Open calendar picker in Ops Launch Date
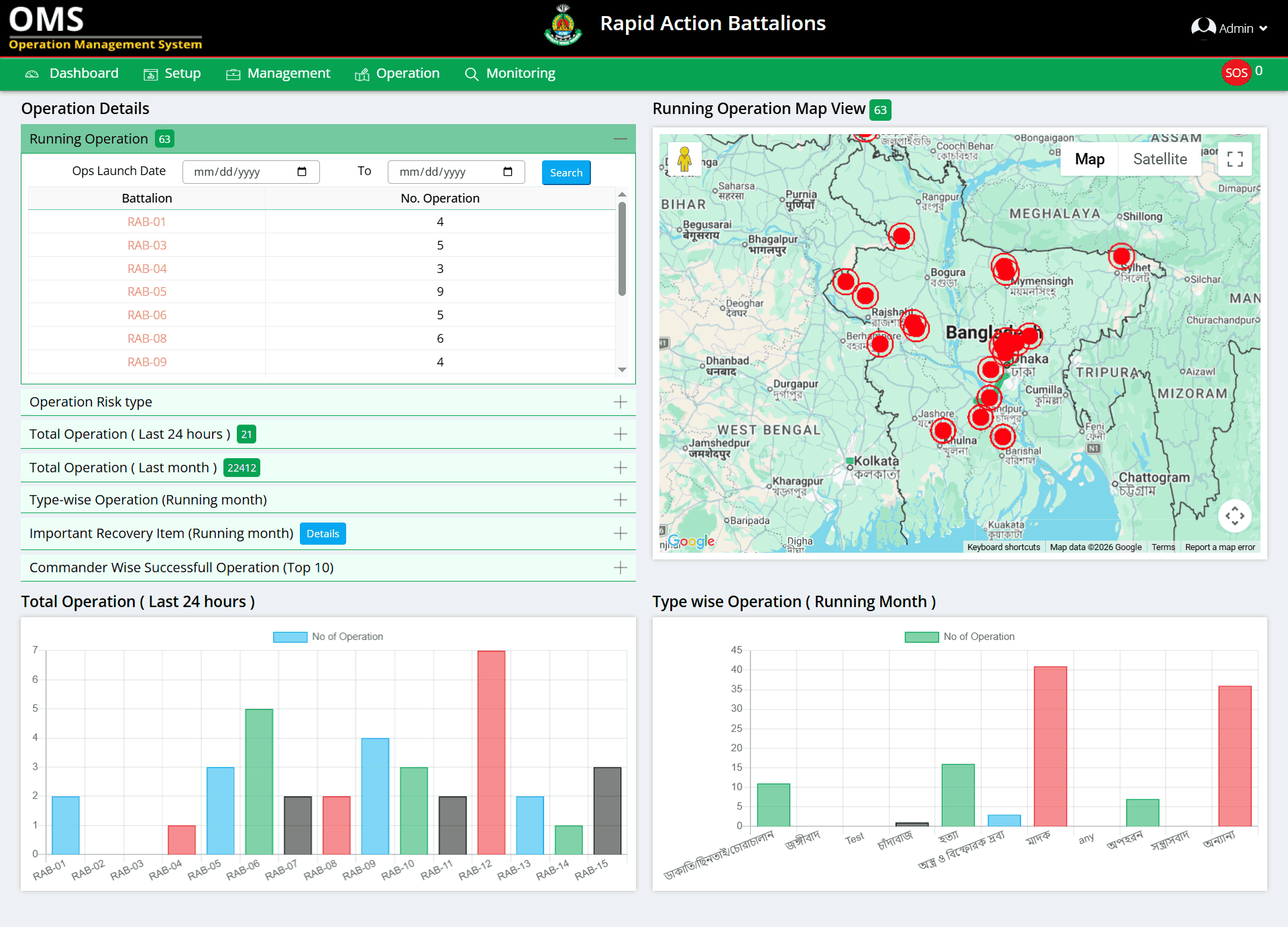The image size is (1288, 927). [x=302, y=172]
